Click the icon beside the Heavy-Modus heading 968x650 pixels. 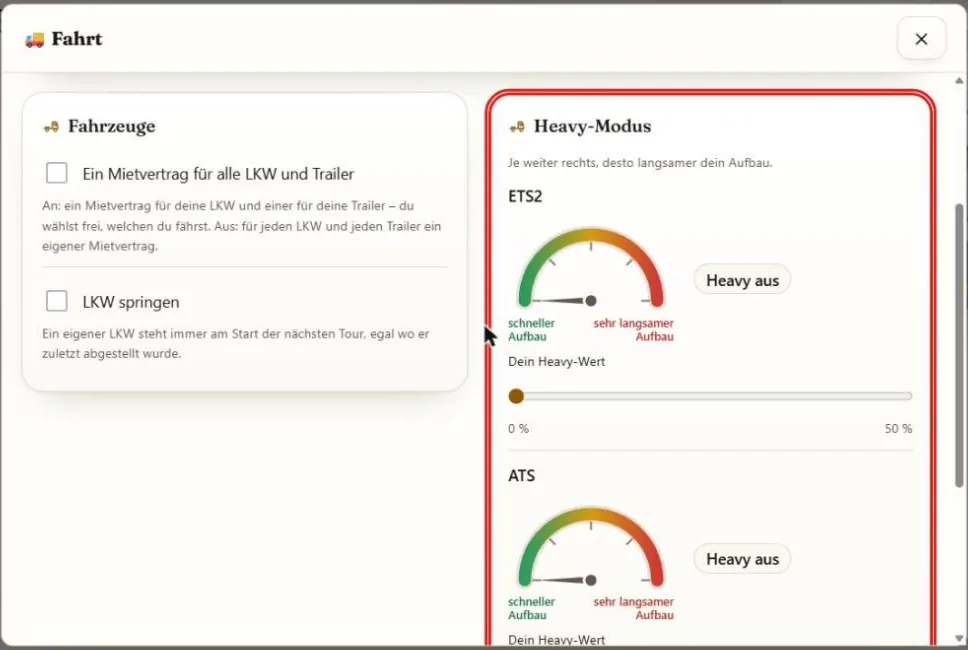tap(517, 127)
